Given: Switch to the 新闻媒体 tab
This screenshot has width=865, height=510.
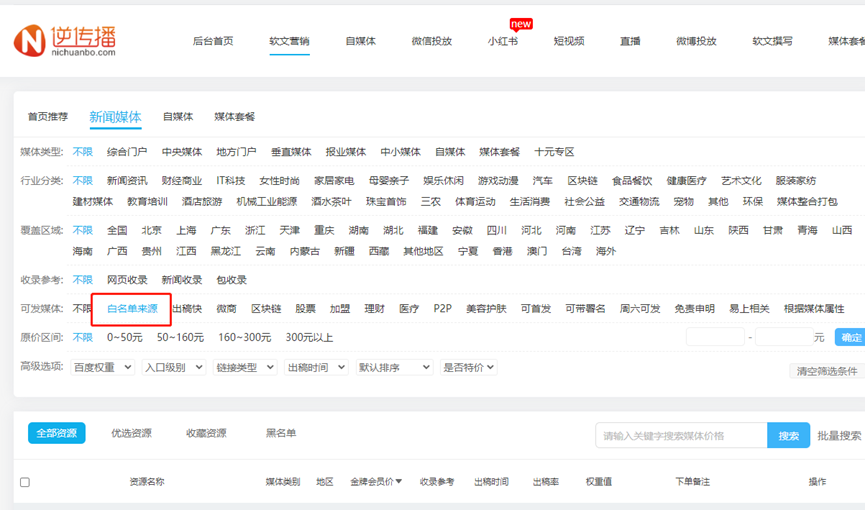Looking at the screenshot, I should [x=115, y=117].
